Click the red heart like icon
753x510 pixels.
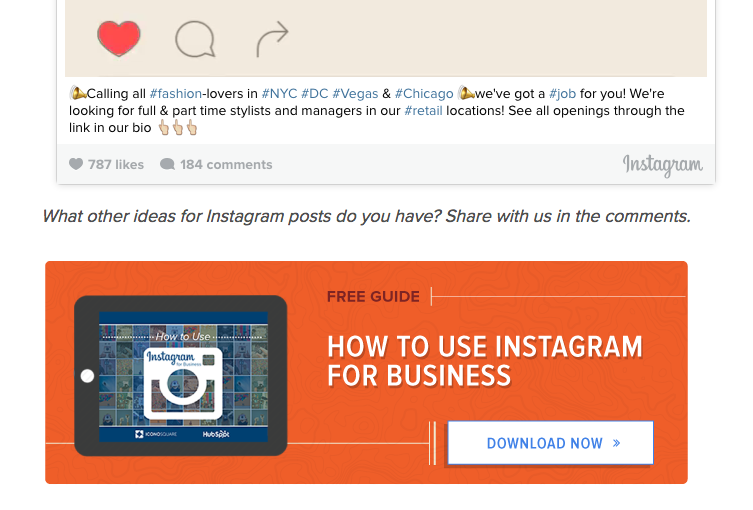(x=119, y=39)
